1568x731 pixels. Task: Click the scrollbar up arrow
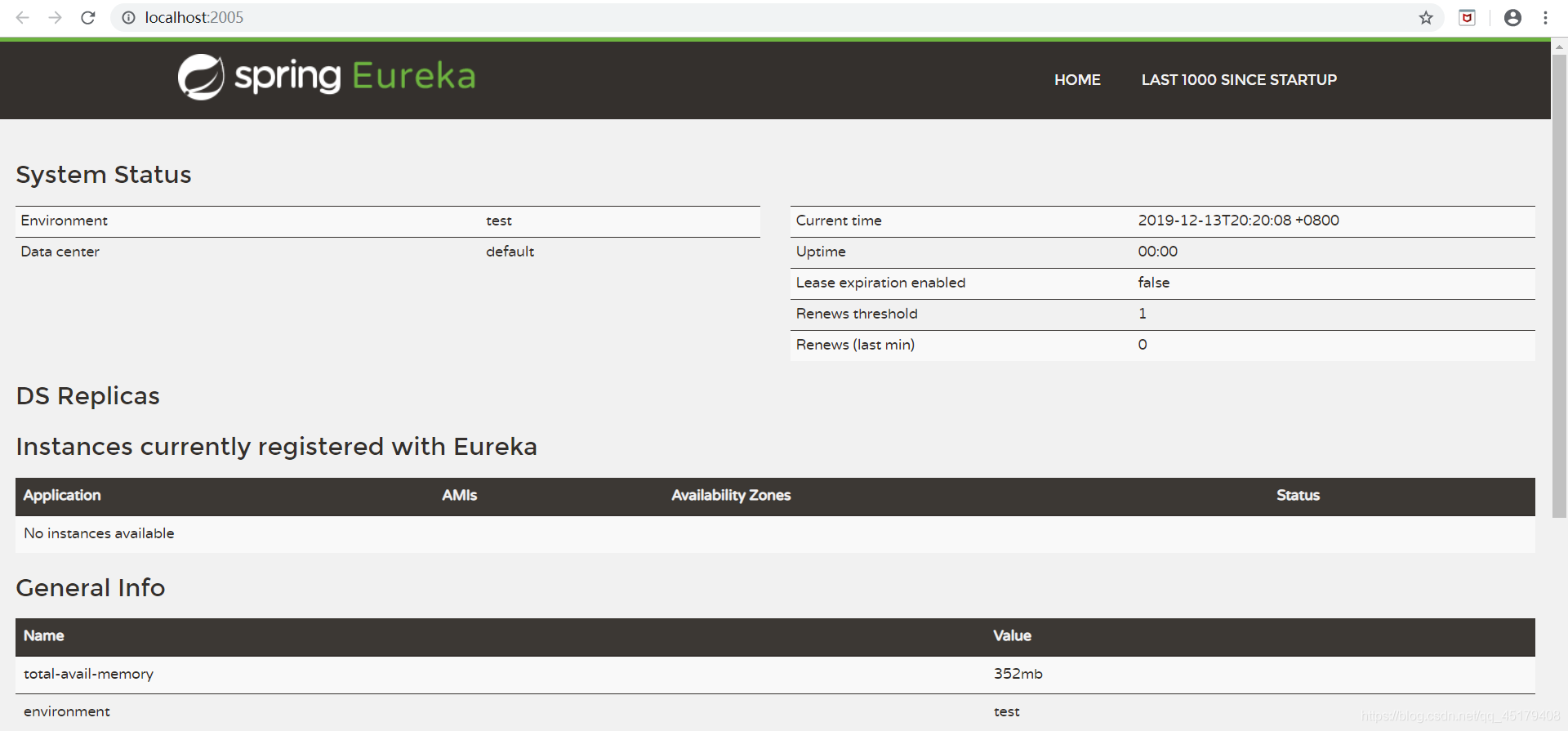click(1559, 47)
